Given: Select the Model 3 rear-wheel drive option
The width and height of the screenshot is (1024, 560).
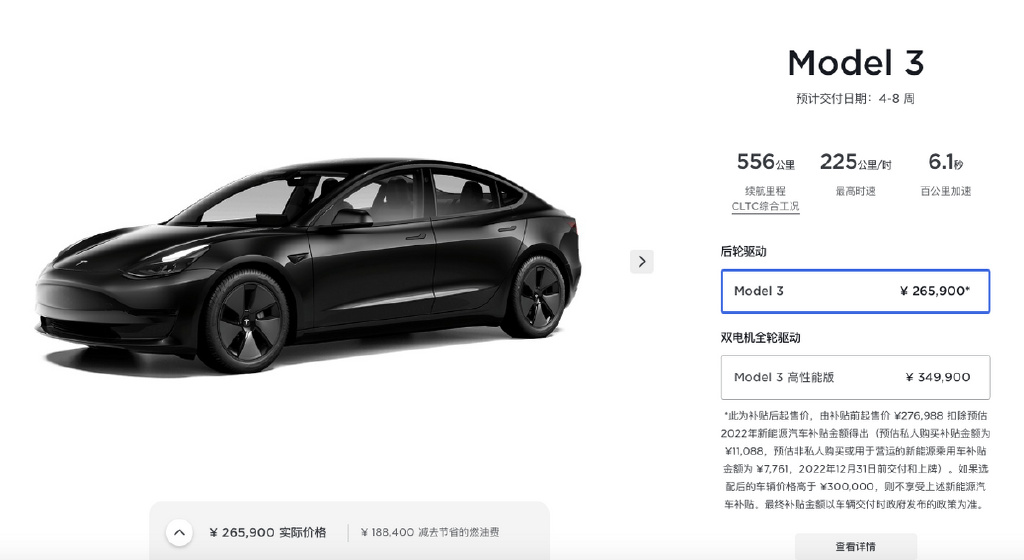Looking at the screenshot, I should (855, 291).
